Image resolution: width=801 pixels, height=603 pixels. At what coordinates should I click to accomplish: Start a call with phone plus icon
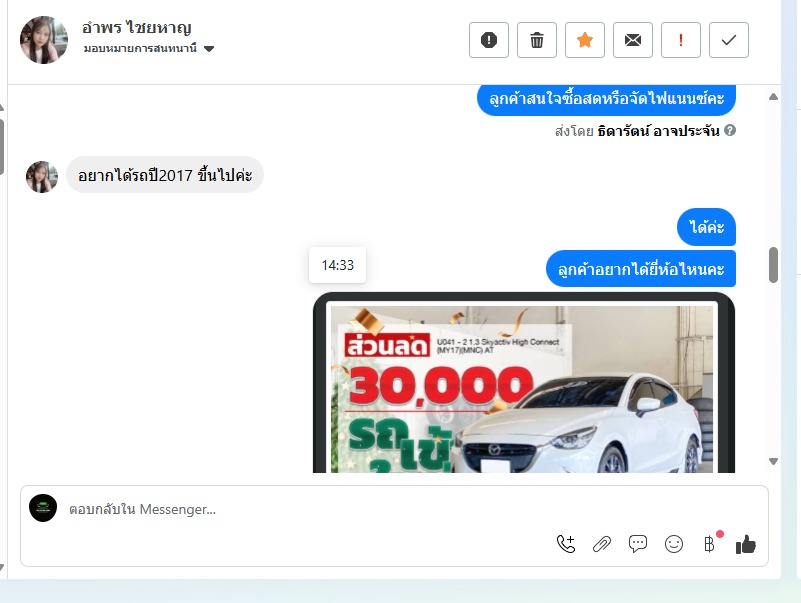pos(566,544)
